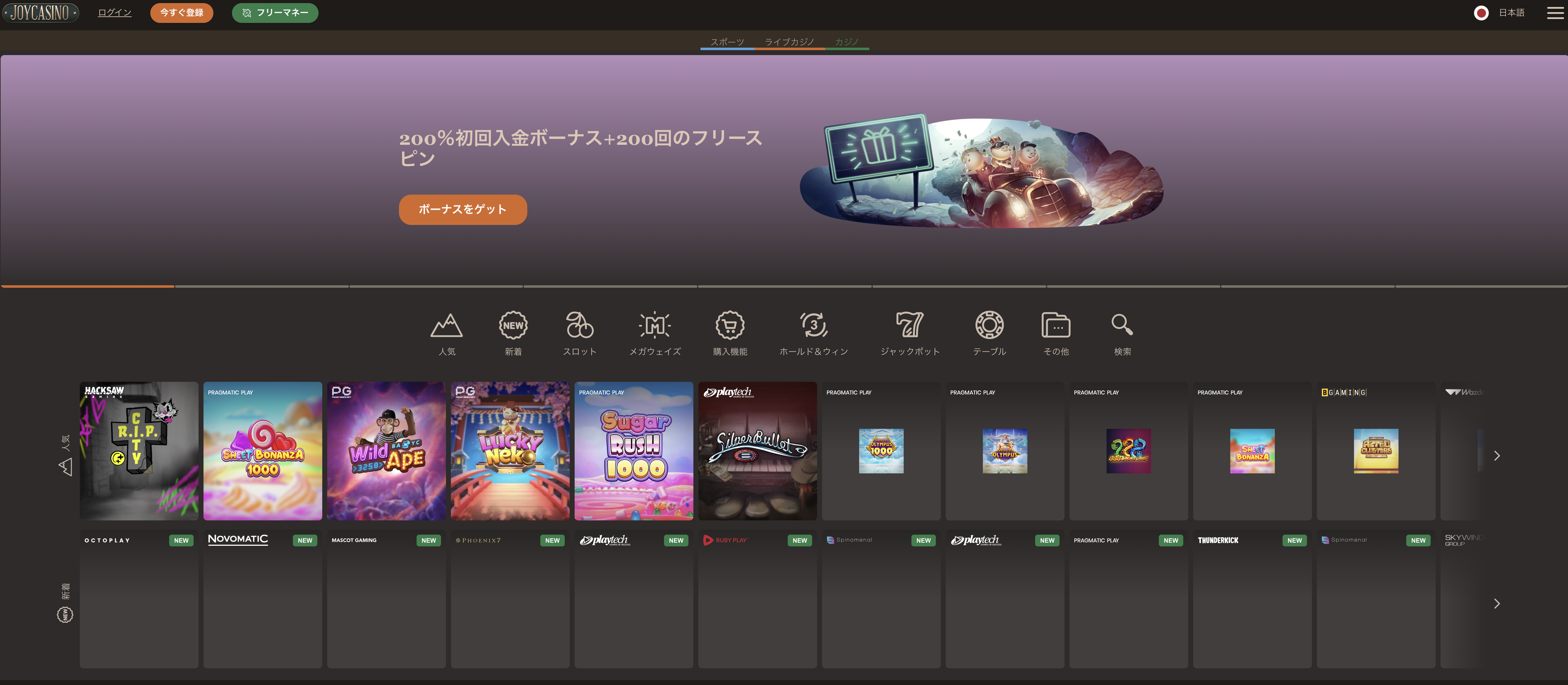
Task: Click the JoyCasino logo
Action: [40, 12]
